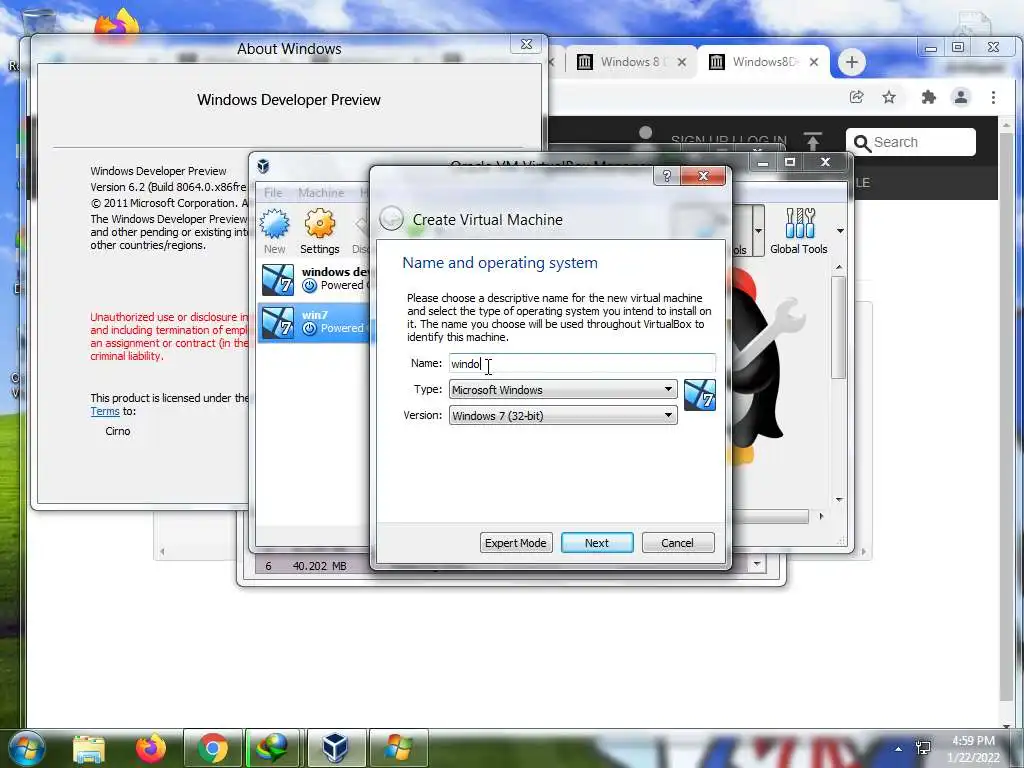Open File Explorer from taskbar

[89, 748]
